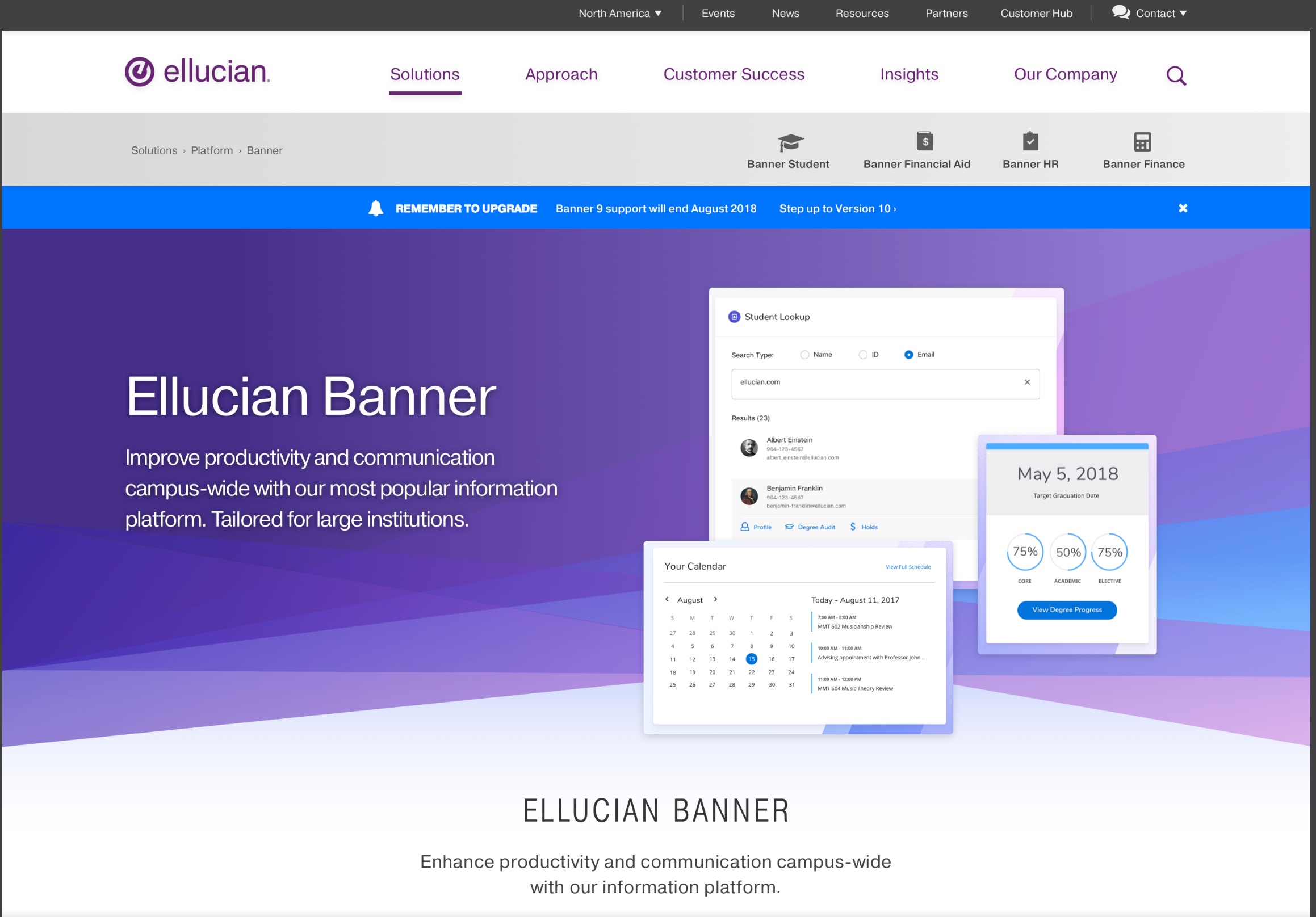
Task: Click the Banner Financial Aid dollar icon
Action: click(x=924, y=141)
